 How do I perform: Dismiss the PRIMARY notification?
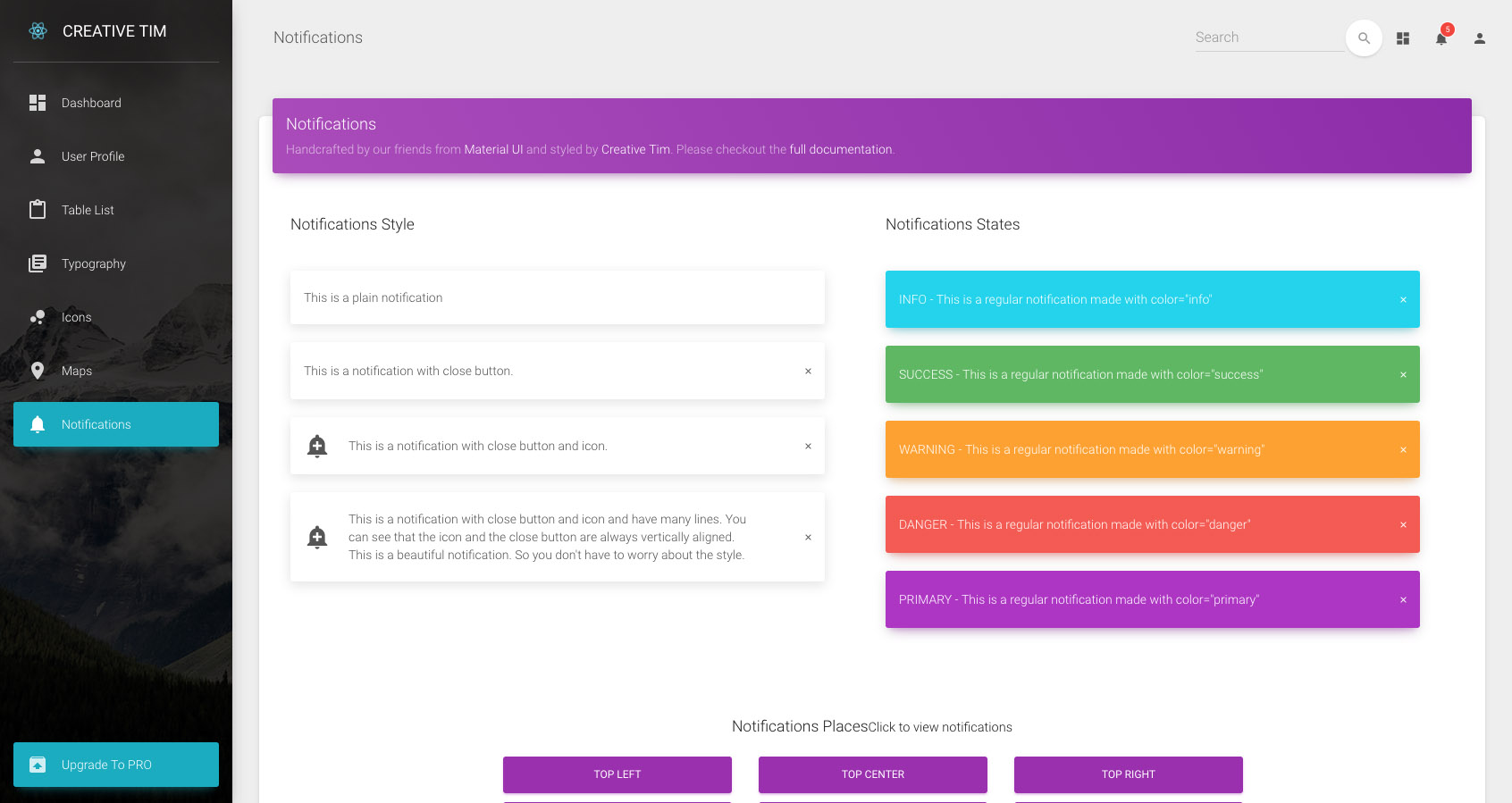tap(1403, 600)
